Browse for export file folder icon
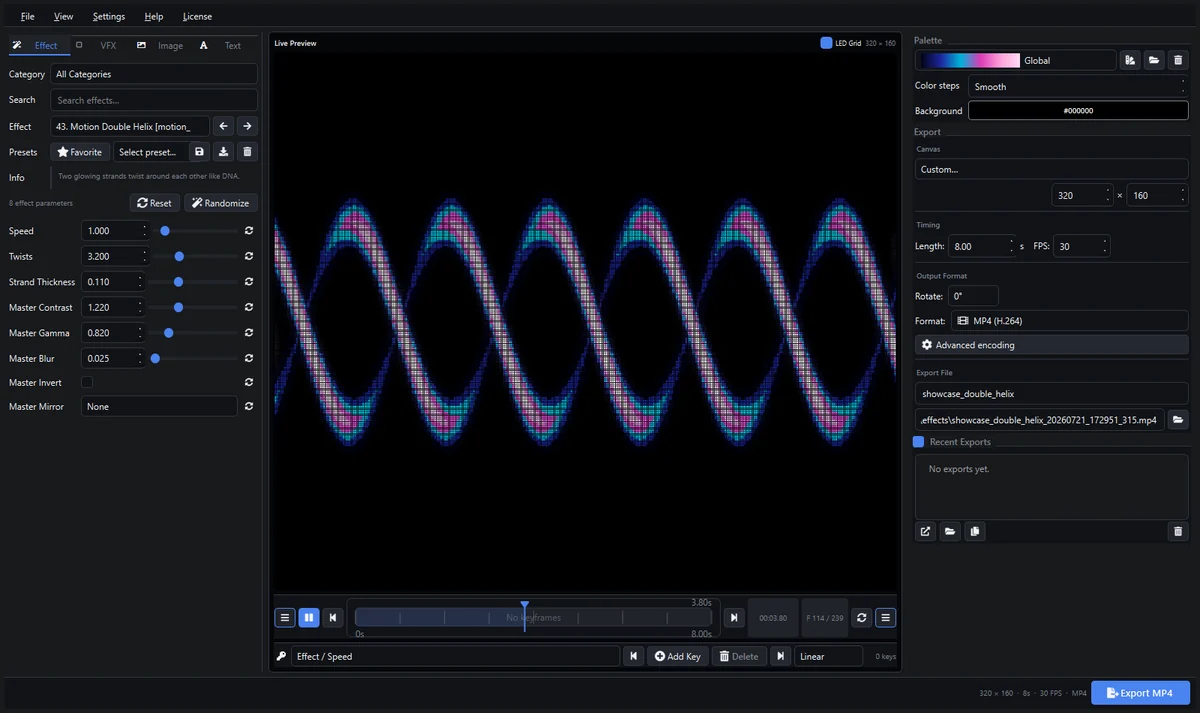The width and height of the screenshot is (1200, 713). tap(1178, 420)
